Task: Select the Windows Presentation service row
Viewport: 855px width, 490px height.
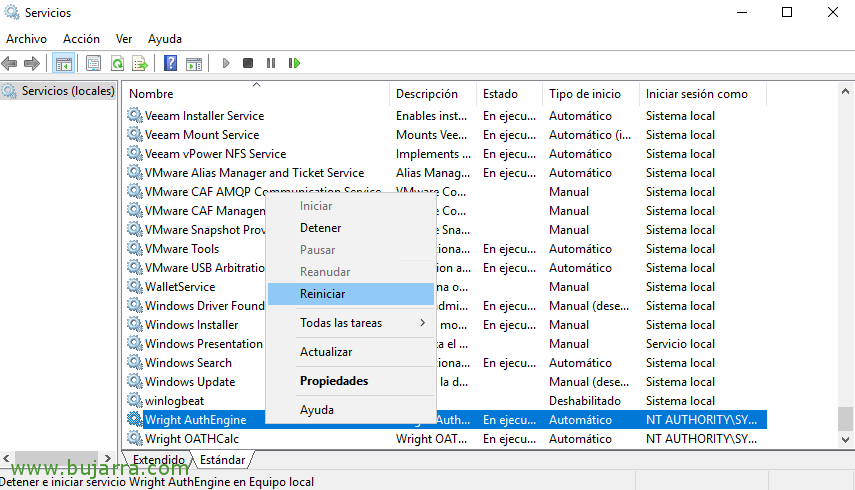Action: (x=445, y=344)
